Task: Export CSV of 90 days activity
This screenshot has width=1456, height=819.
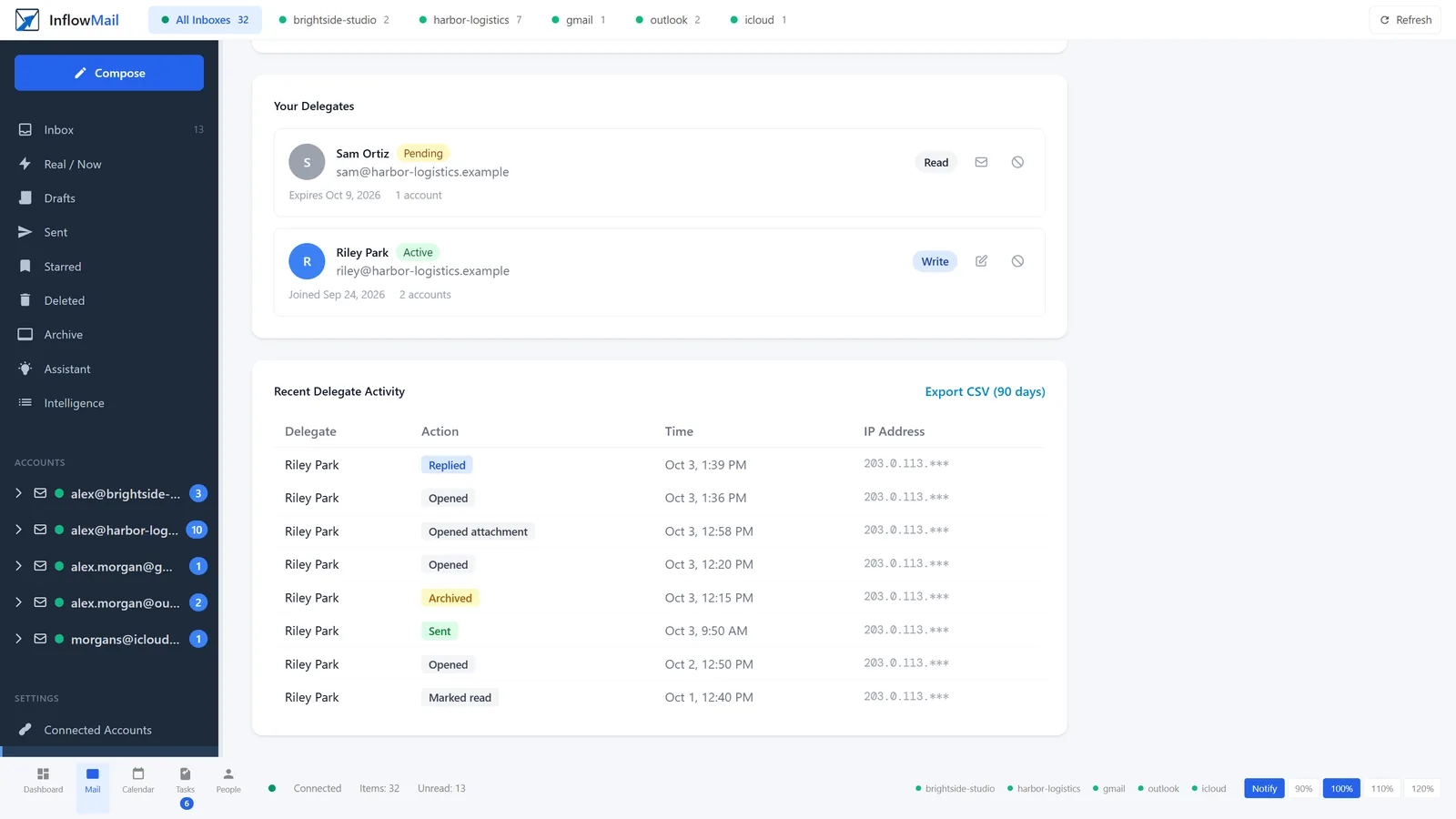Action: click(x=985, y=391)
